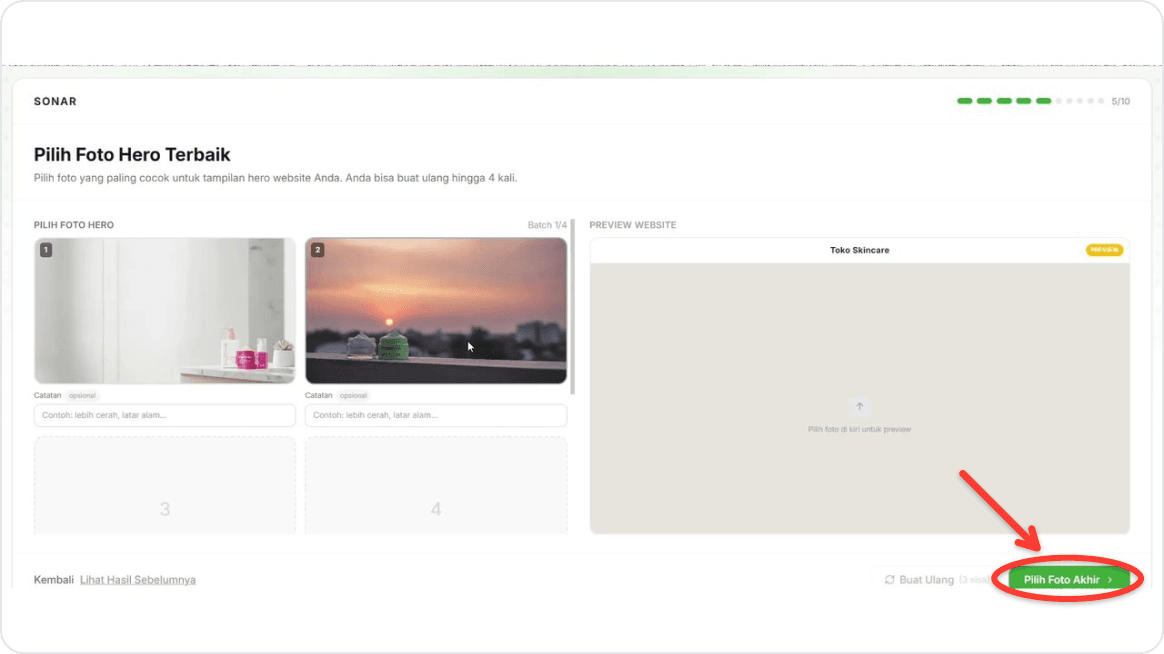Click the number 2 badge on second photo

[x=318, y=250]
